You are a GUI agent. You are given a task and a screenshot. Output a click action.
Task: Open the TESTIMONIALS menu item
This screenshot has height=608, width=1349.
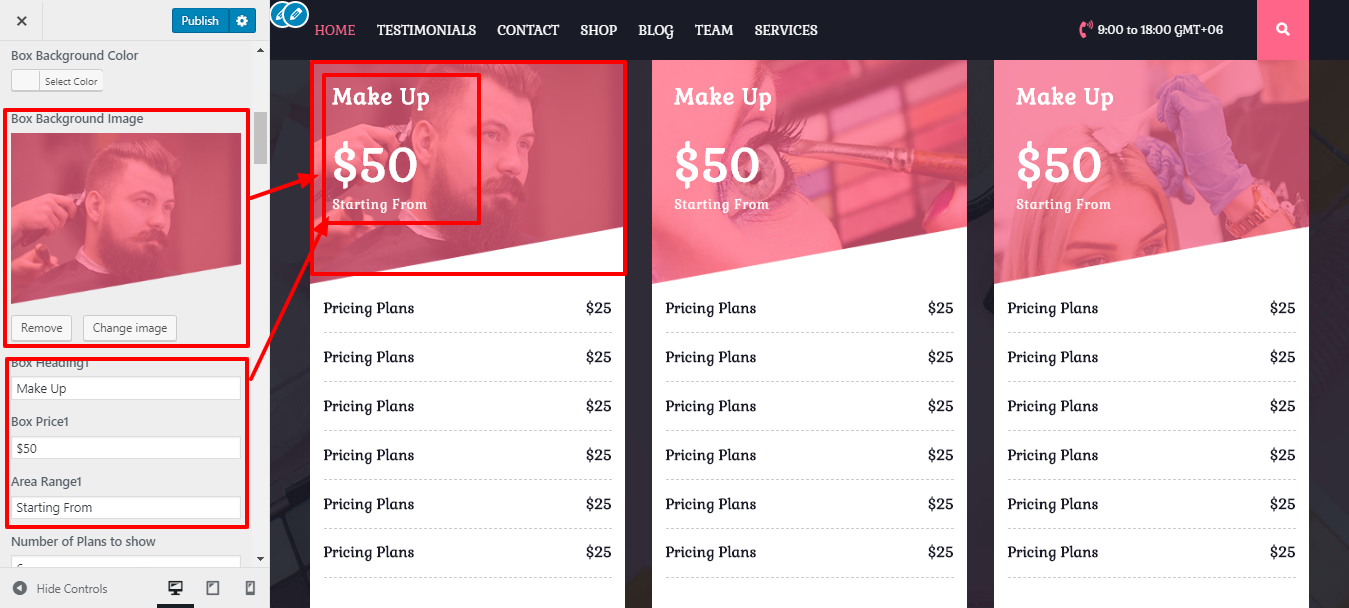point(426,30)
